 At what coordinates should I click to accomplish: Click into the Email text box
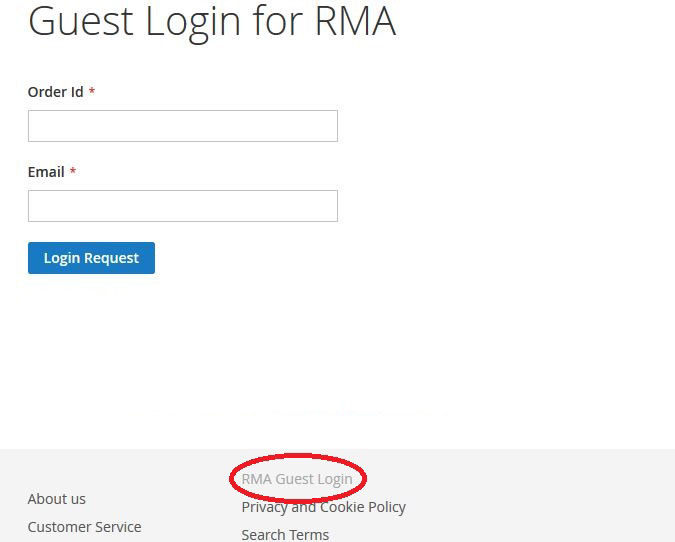pyautogui.click(x=183, y=206)
